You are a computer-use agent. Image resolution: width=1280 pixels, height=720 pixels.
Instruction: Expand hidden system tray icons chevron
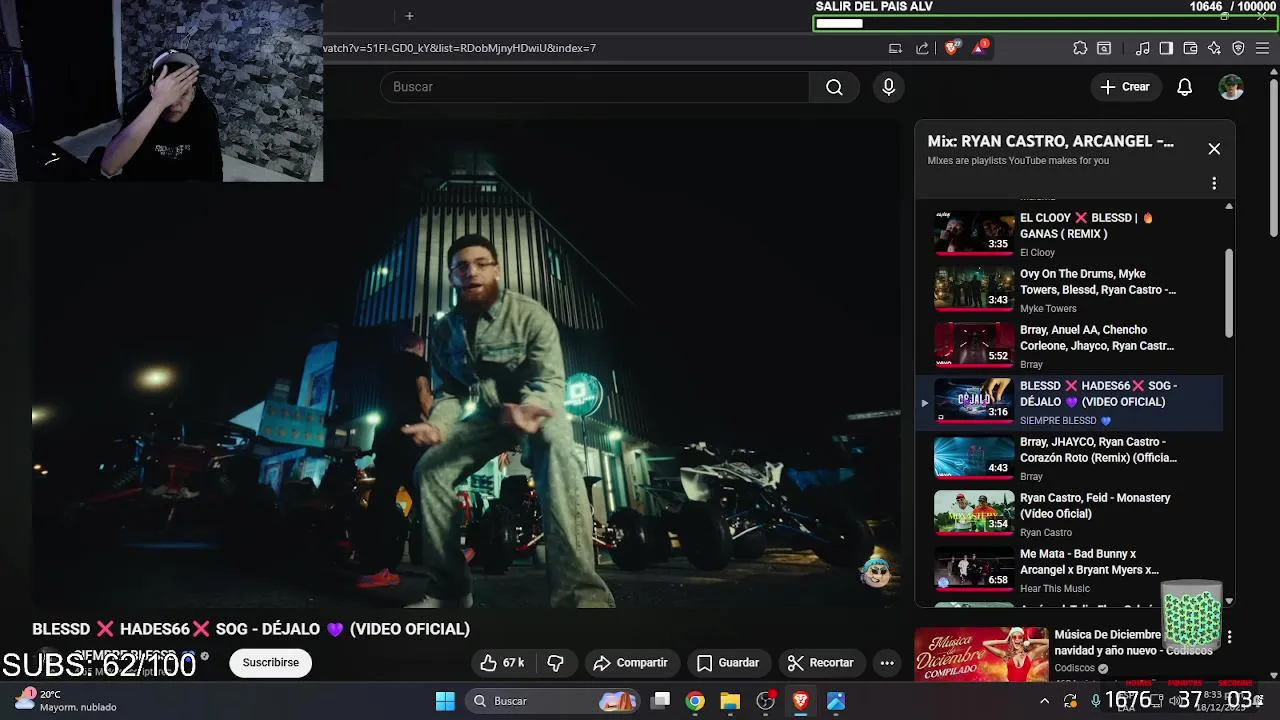click(1045, 701)
